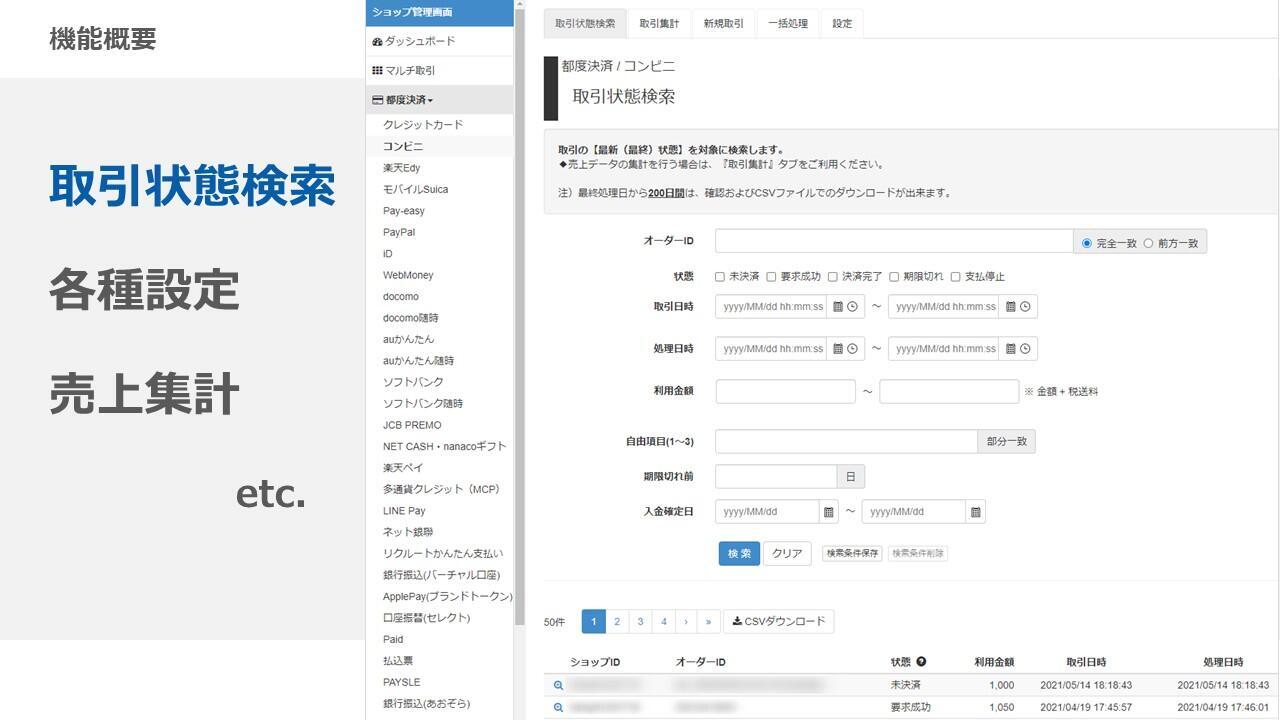This screenshot has width=1280, height=720.
Task: Select ソフトバンク随時 in the sidebar
Action: click(423, 404)
